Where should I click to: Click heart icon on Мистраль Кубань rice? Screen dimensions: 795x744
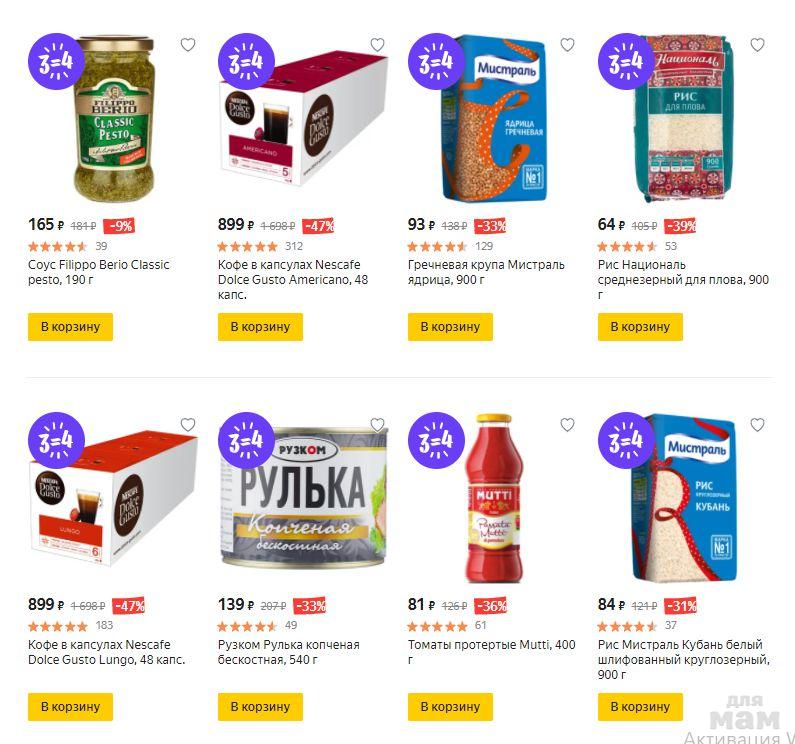coord(757,425)
